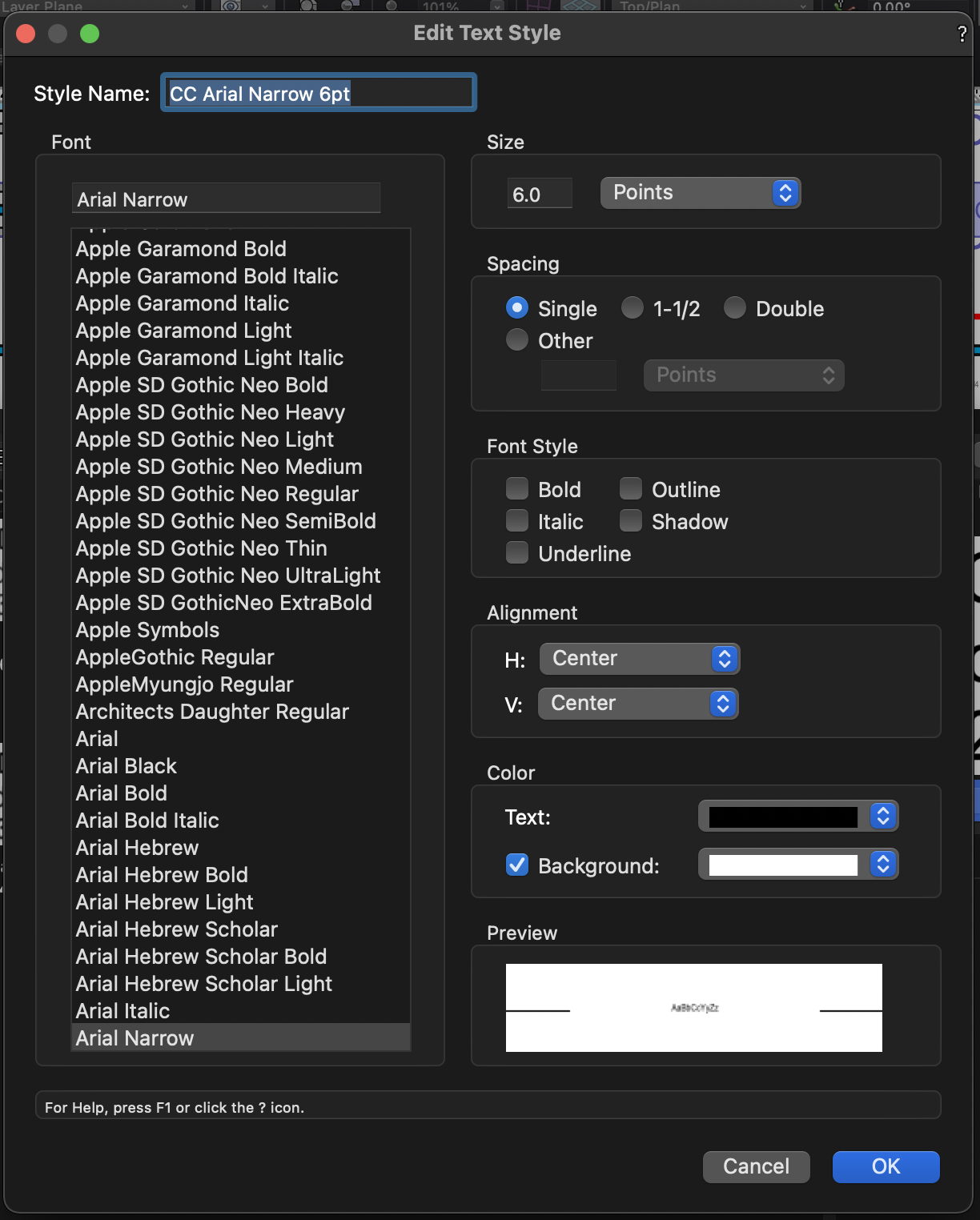Open the Points dropdown under Other spacing
This screenshot has width=980, height=1220.
coord(743,375)
